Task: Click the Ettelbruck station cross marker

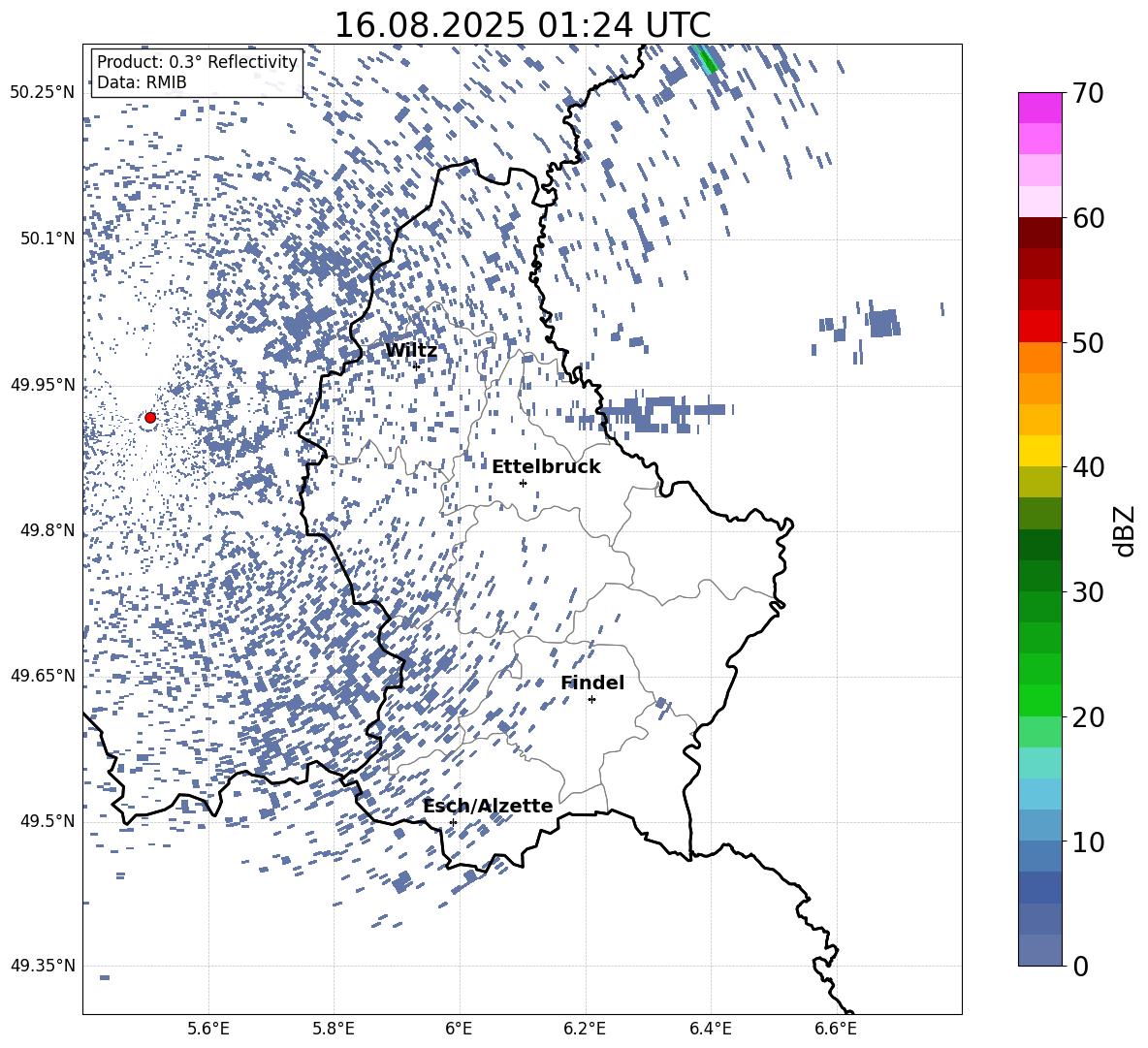Action: (x=523, y=483)
